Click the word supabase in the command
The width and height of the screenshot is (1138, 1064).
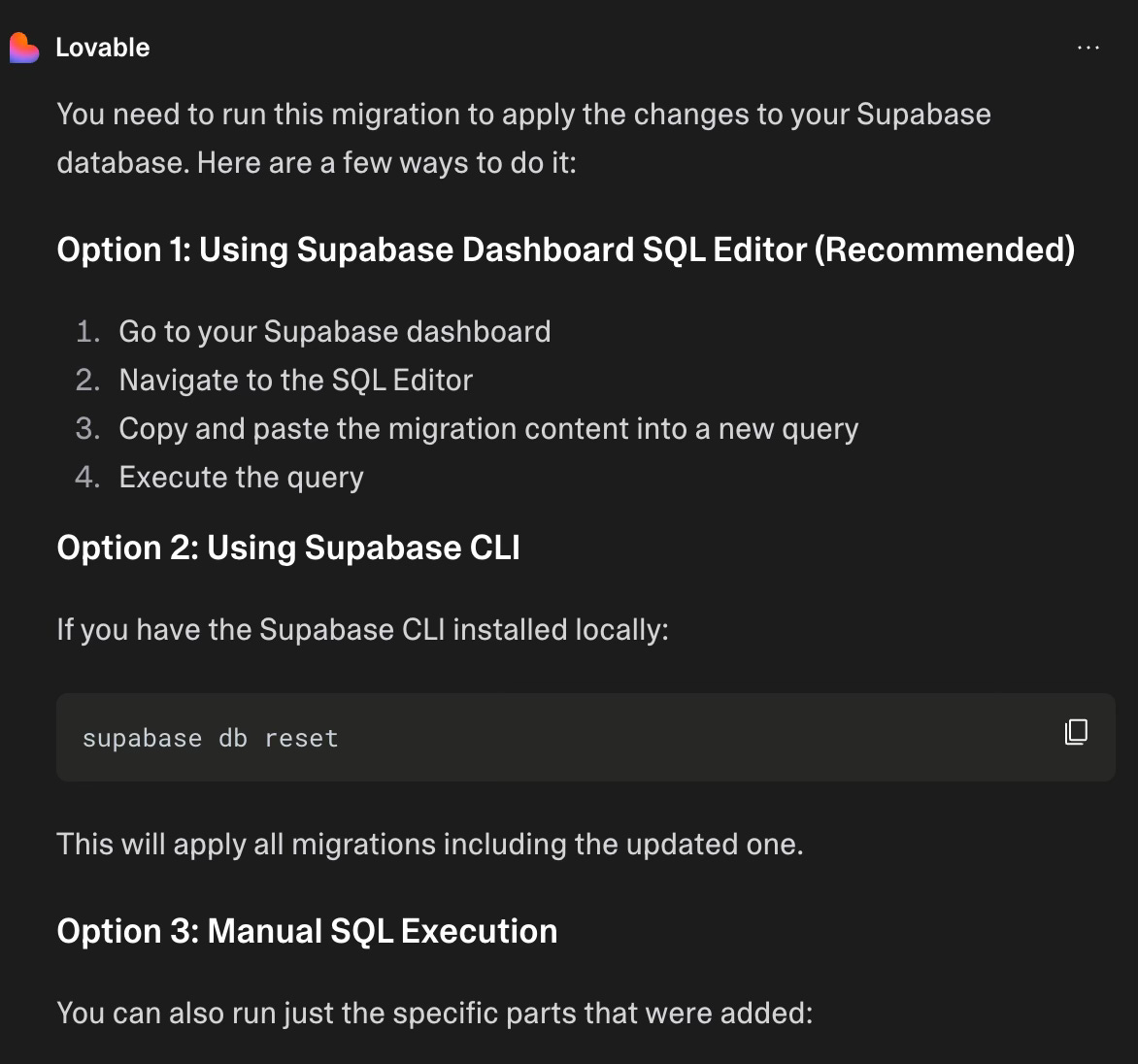click(142, 739)
